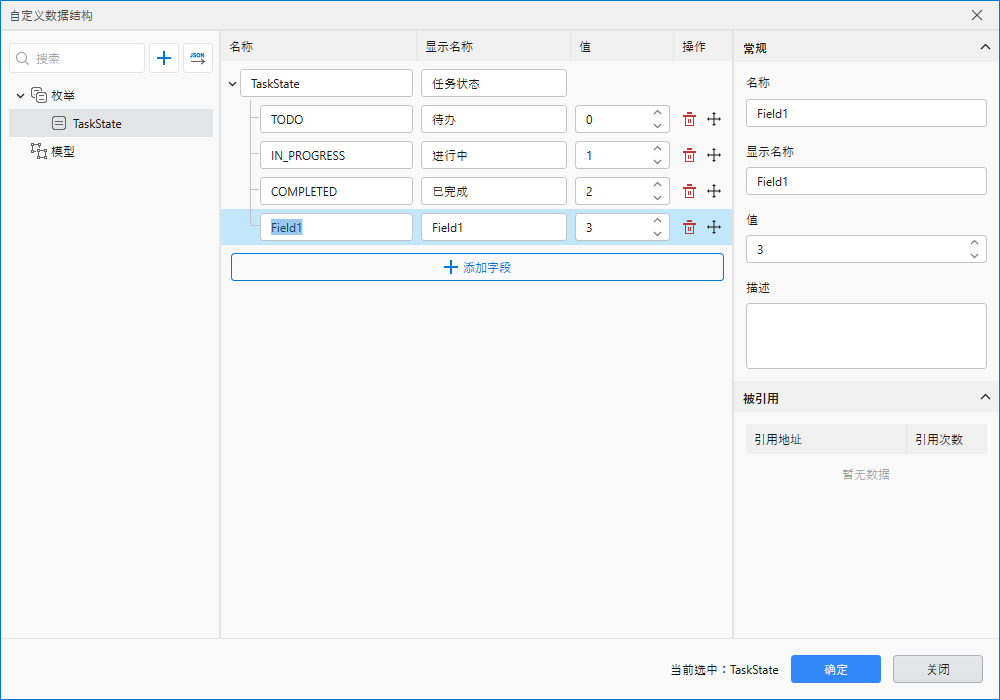The width and height of the screenshot is (1000, 700).
Task: Edit the 已完成 display name field
Action: pos(494,191)
